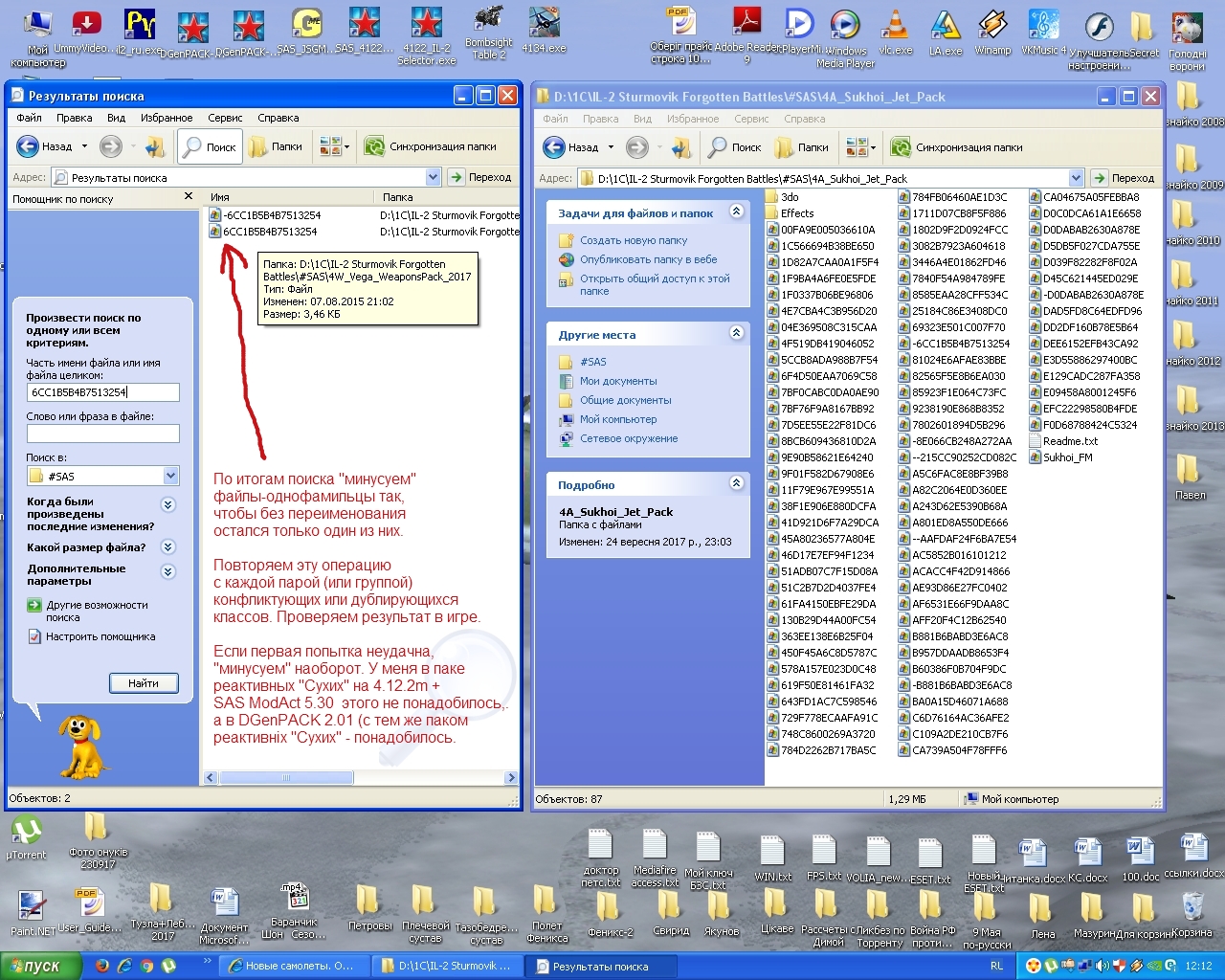Select Sukhoi_FM file in listing

coord(1060,457)
